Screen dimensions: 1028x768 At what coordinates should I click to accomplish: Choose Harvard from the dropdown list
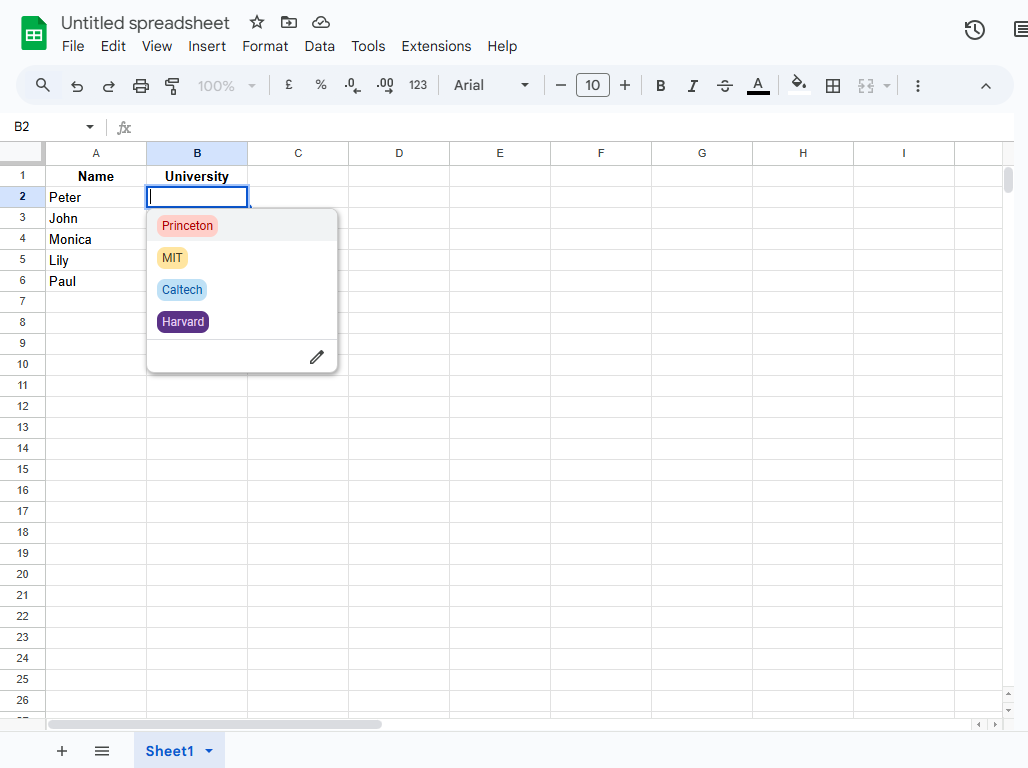[x=183, y=321]
